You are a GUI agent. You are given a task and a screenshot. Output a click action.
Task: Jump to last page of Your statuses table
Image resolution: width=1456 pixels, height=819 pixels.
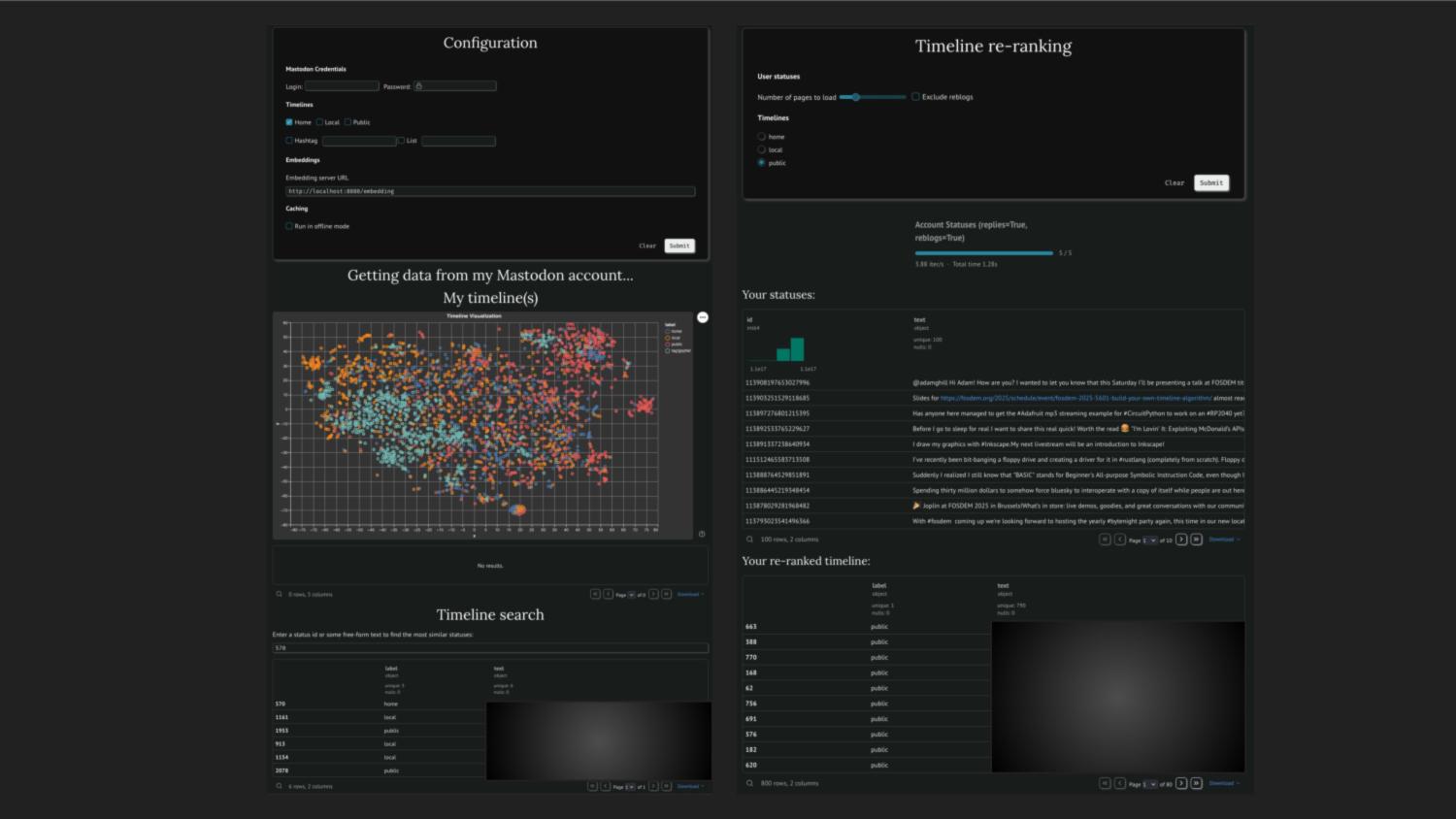pos(1196,540)
